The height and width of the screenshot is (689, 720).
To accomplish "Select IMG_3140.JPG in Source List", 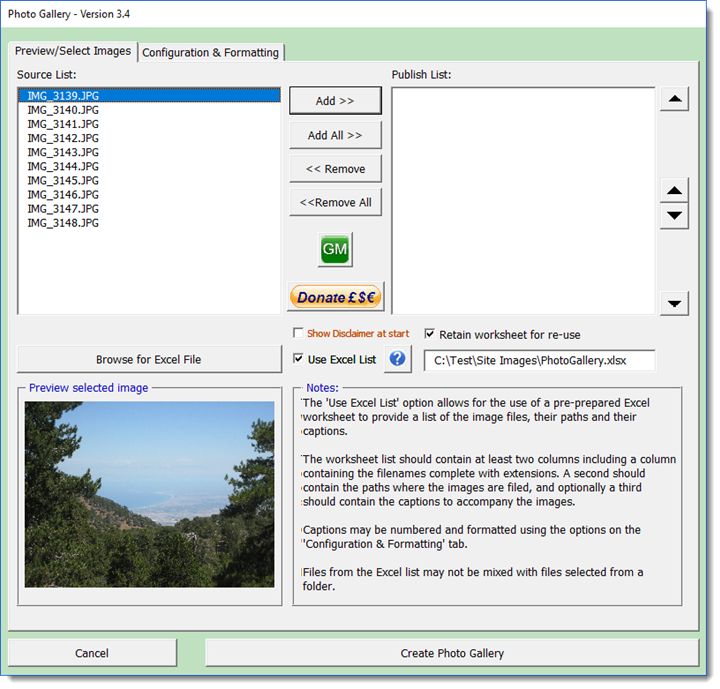I will tap(150, 110).
